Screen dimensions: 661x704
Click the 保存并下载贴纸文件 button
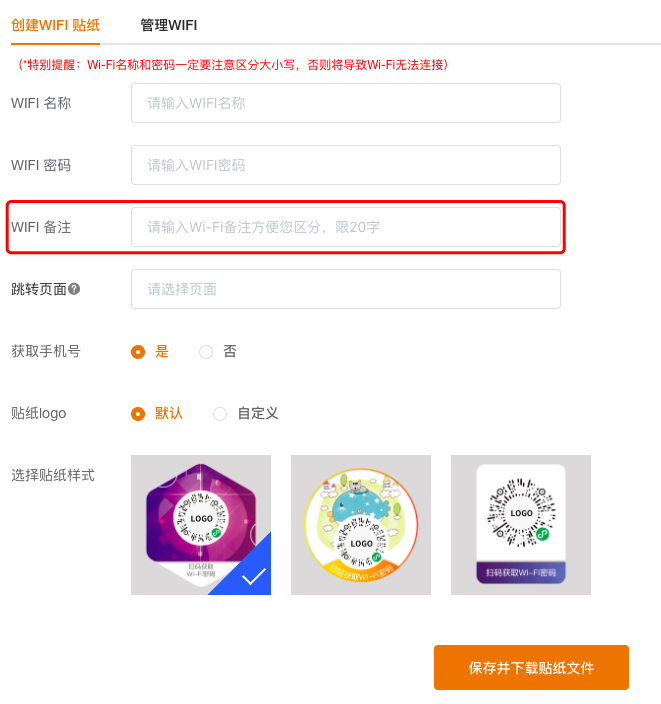point(531,667)
